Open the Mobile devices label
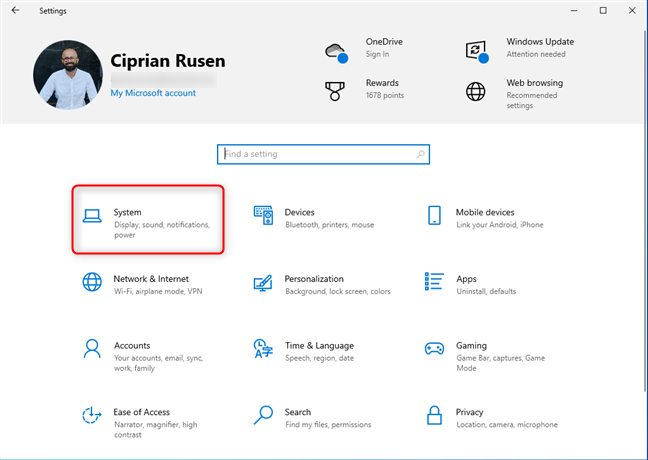 485,212
